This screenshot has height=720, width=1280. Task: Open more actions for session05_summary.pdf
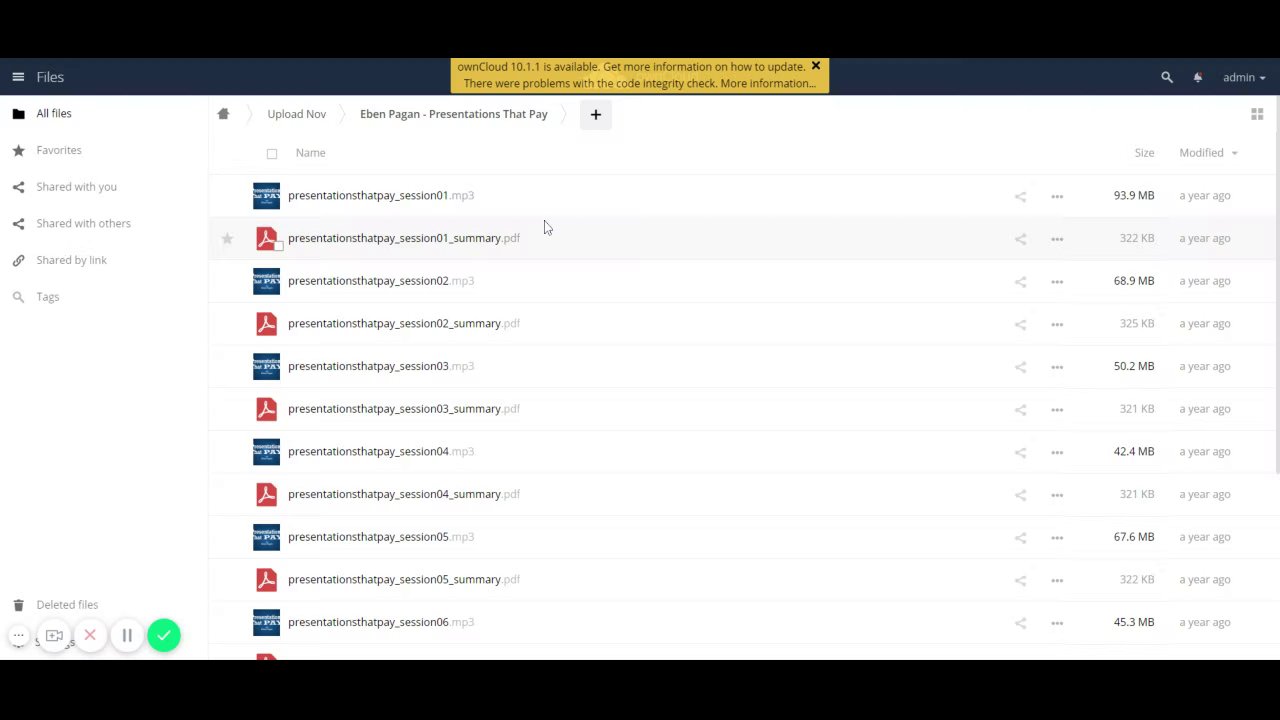(x=1057, y=580)
